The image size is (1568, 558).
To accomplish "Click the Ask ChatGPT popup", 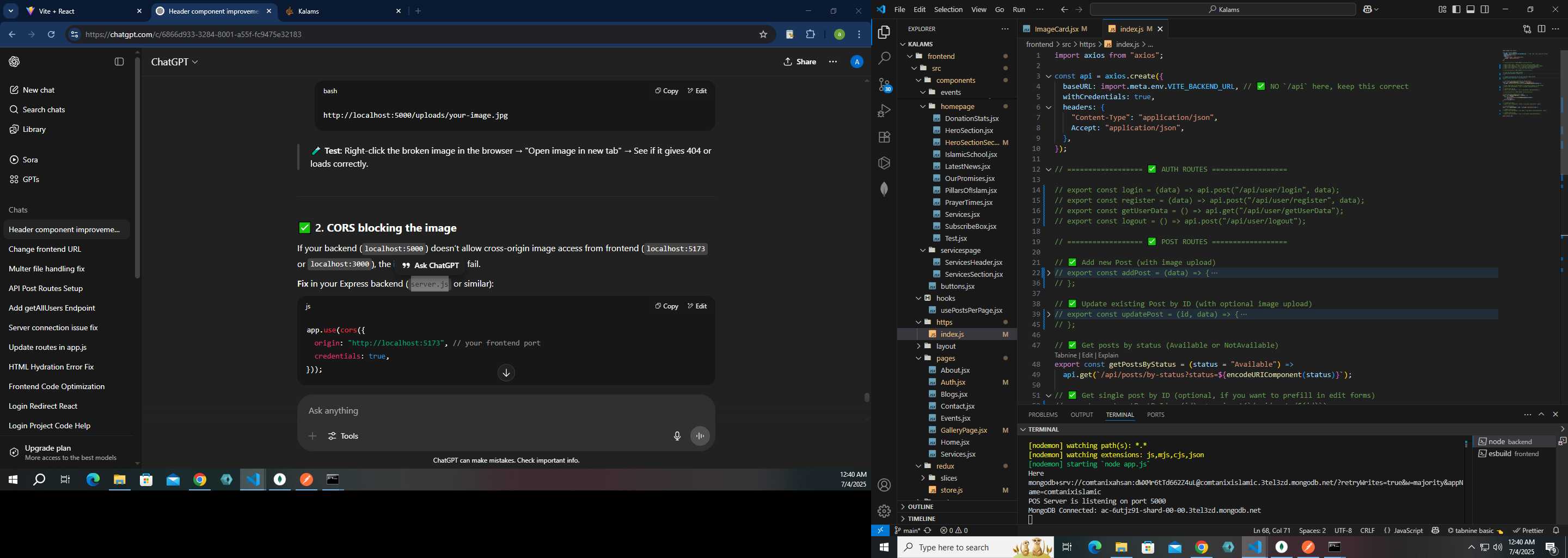I will click(x=430, y=265).
